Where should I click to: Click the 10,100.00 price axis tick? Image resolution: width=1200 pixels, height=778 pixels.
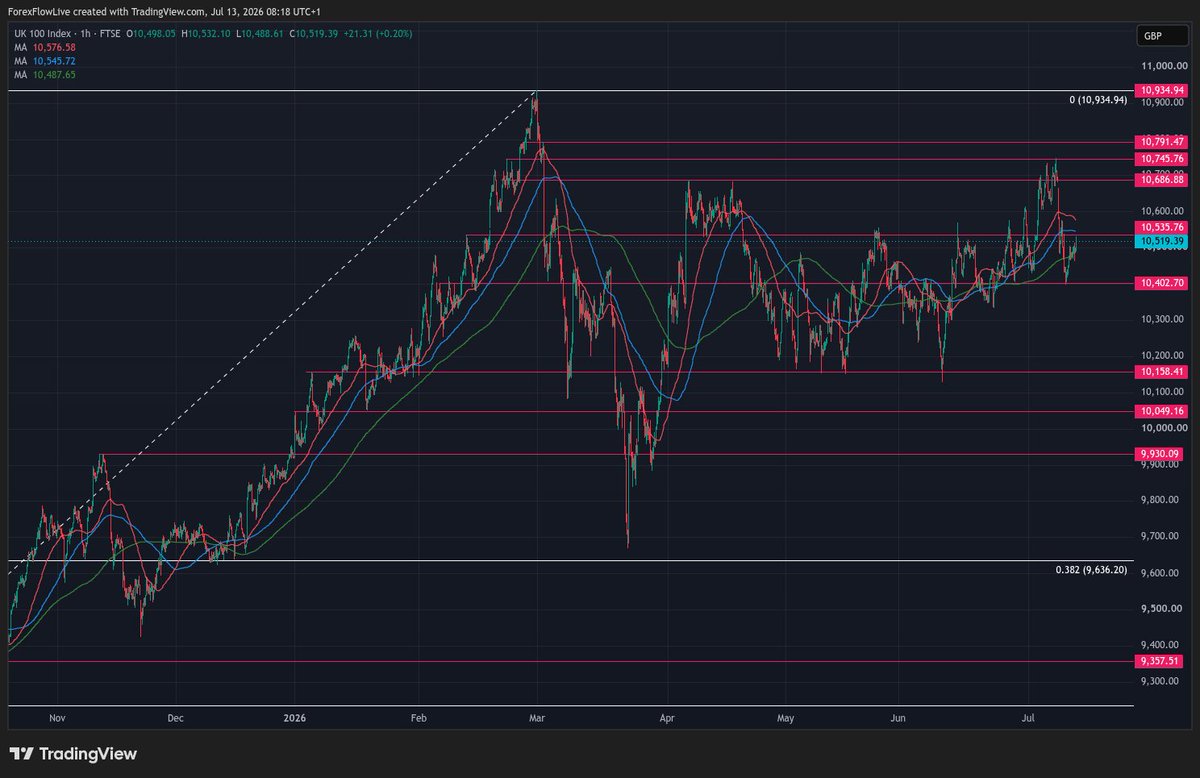(x=1162, y=391)
